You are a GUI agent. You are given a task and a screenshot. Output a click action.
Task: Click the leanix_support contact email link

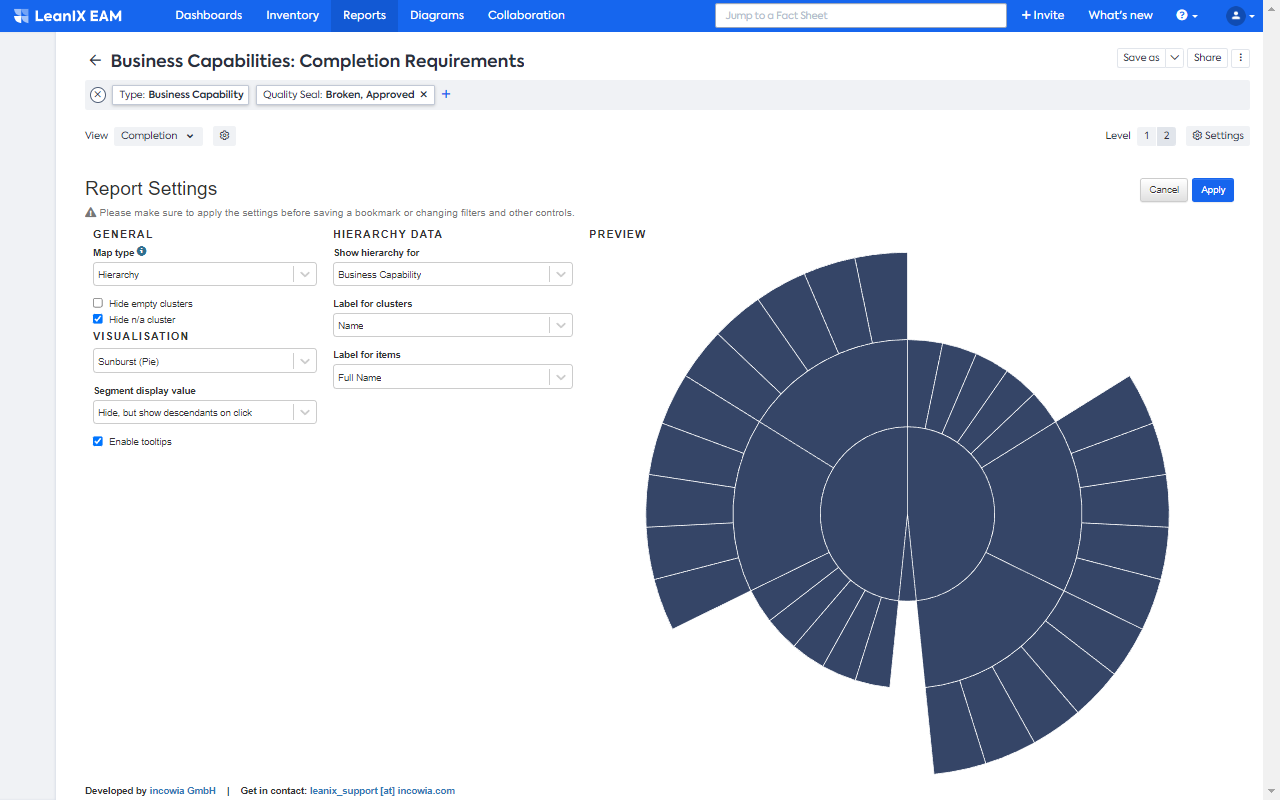tap(382, 791)
